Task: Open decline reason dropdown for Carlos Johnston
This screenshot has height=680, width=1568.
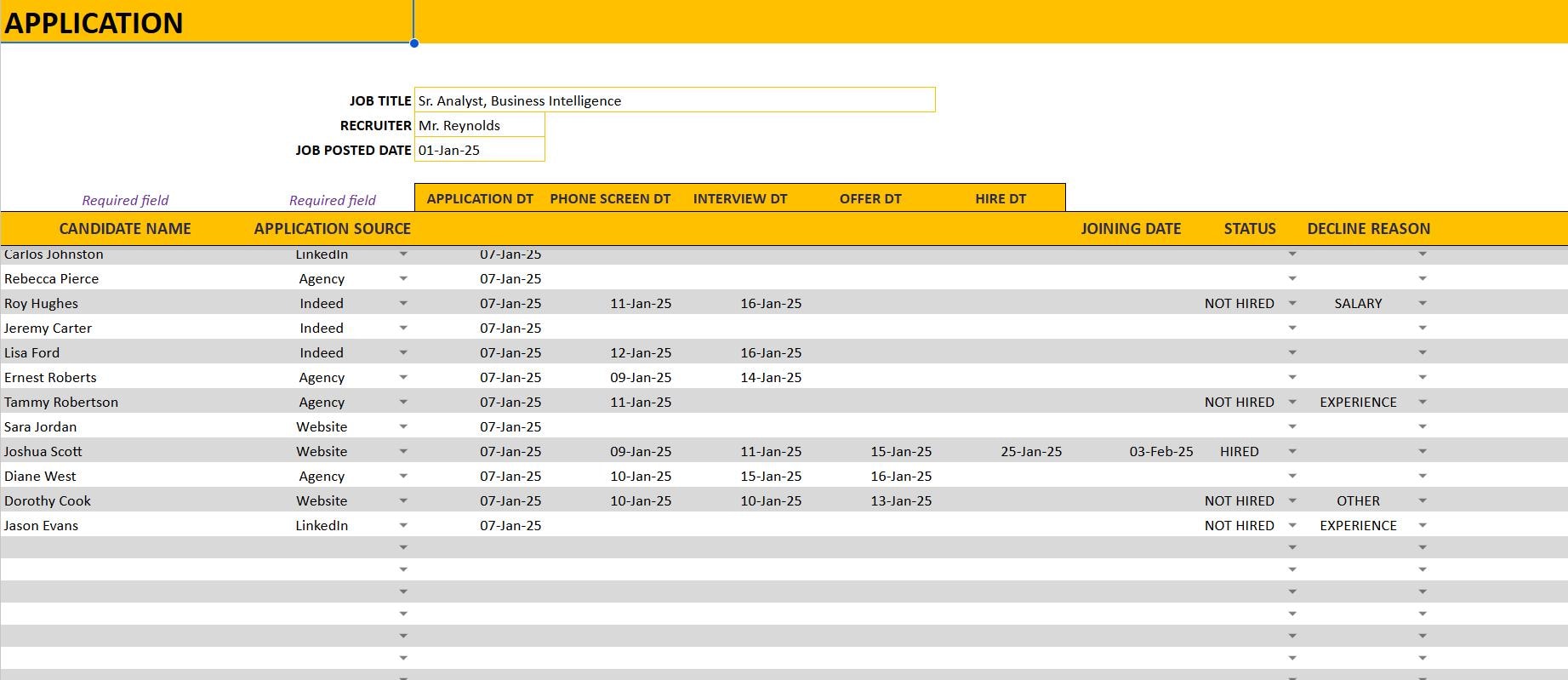Action: click(x=1423, y=254)
